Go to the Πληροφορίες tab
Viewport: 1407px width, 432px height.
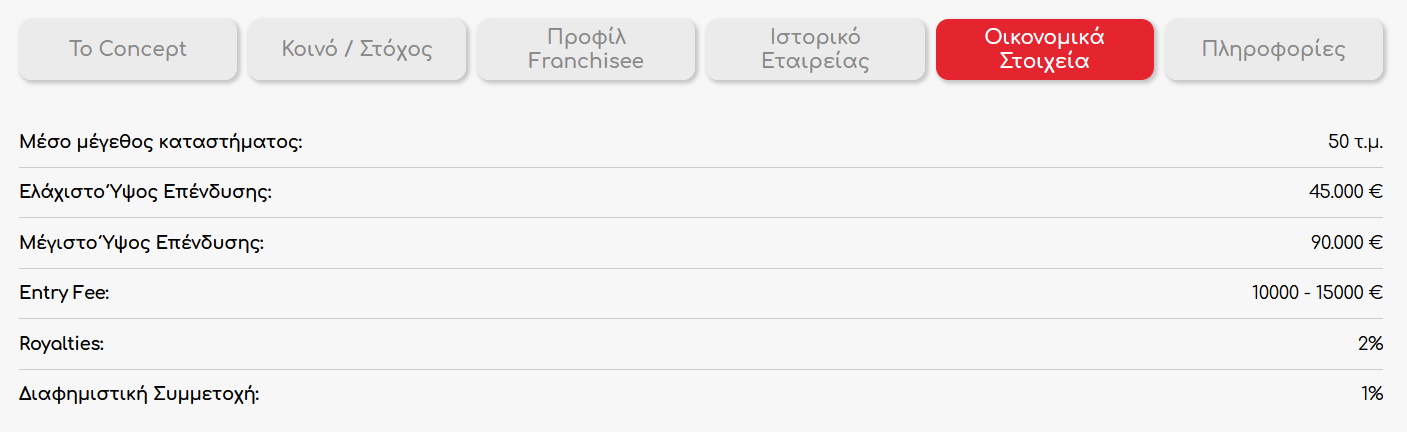point(1274,49)
